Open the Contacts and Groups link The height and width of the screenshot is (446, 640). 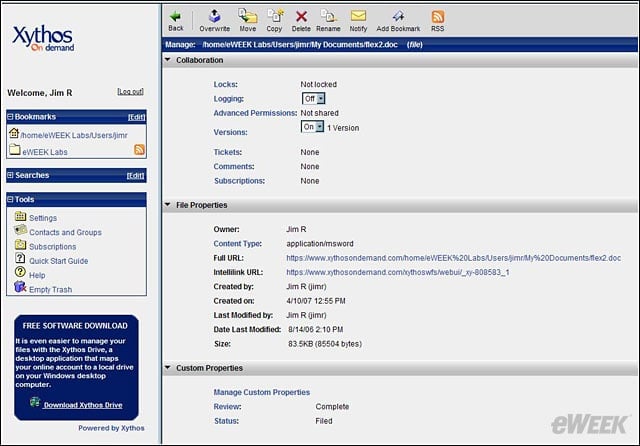[x=65, y=232]
